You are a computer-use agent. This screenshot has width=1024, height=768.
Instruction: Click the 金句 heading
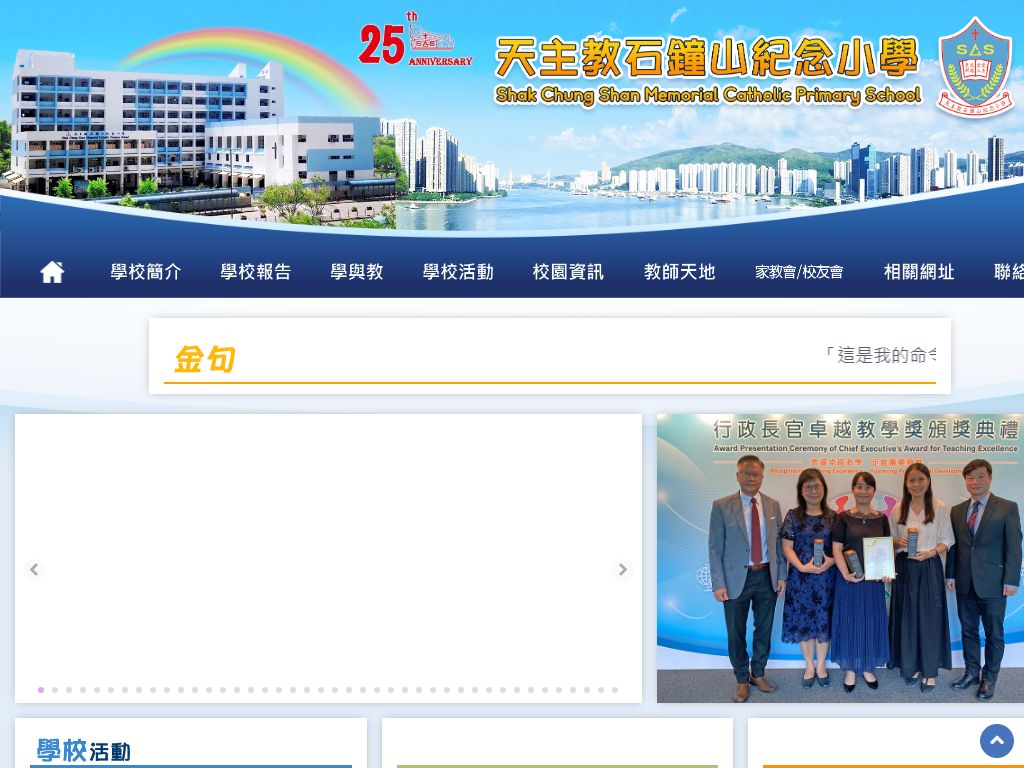click(x=204, y=359)
